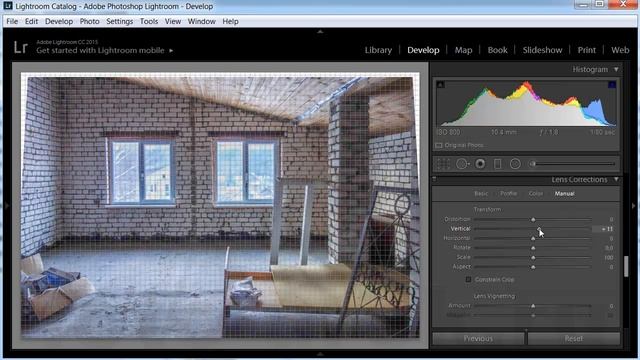
Task: Switch to the Slideshow module
Action: pyautogui.click(x=542, y=50)
